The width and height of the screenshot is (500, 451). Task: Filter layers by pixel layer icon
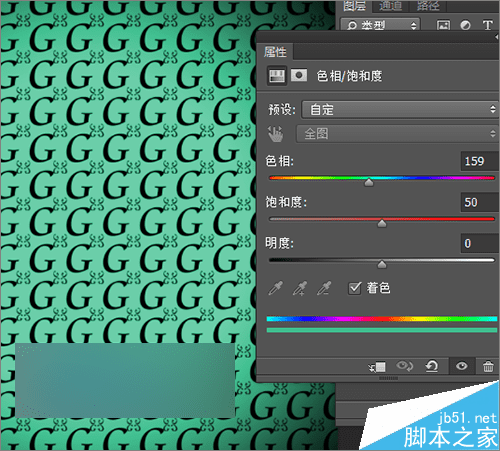443,25
